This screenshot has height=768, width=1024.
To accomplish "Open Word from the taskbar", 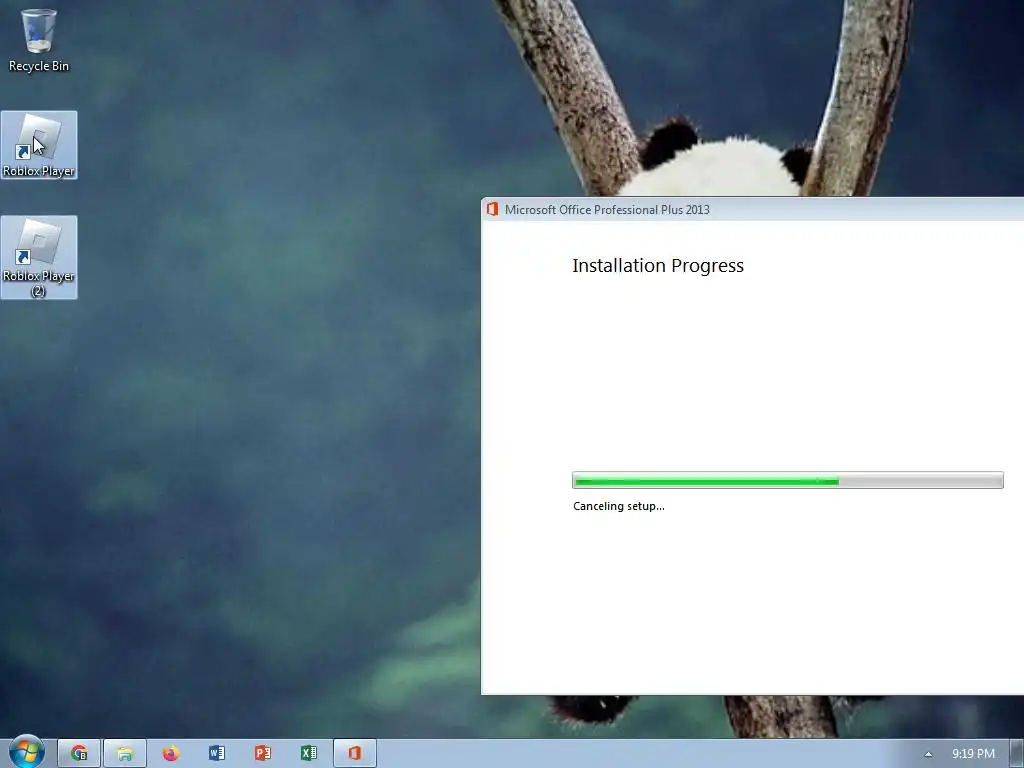I will point(217,753).
